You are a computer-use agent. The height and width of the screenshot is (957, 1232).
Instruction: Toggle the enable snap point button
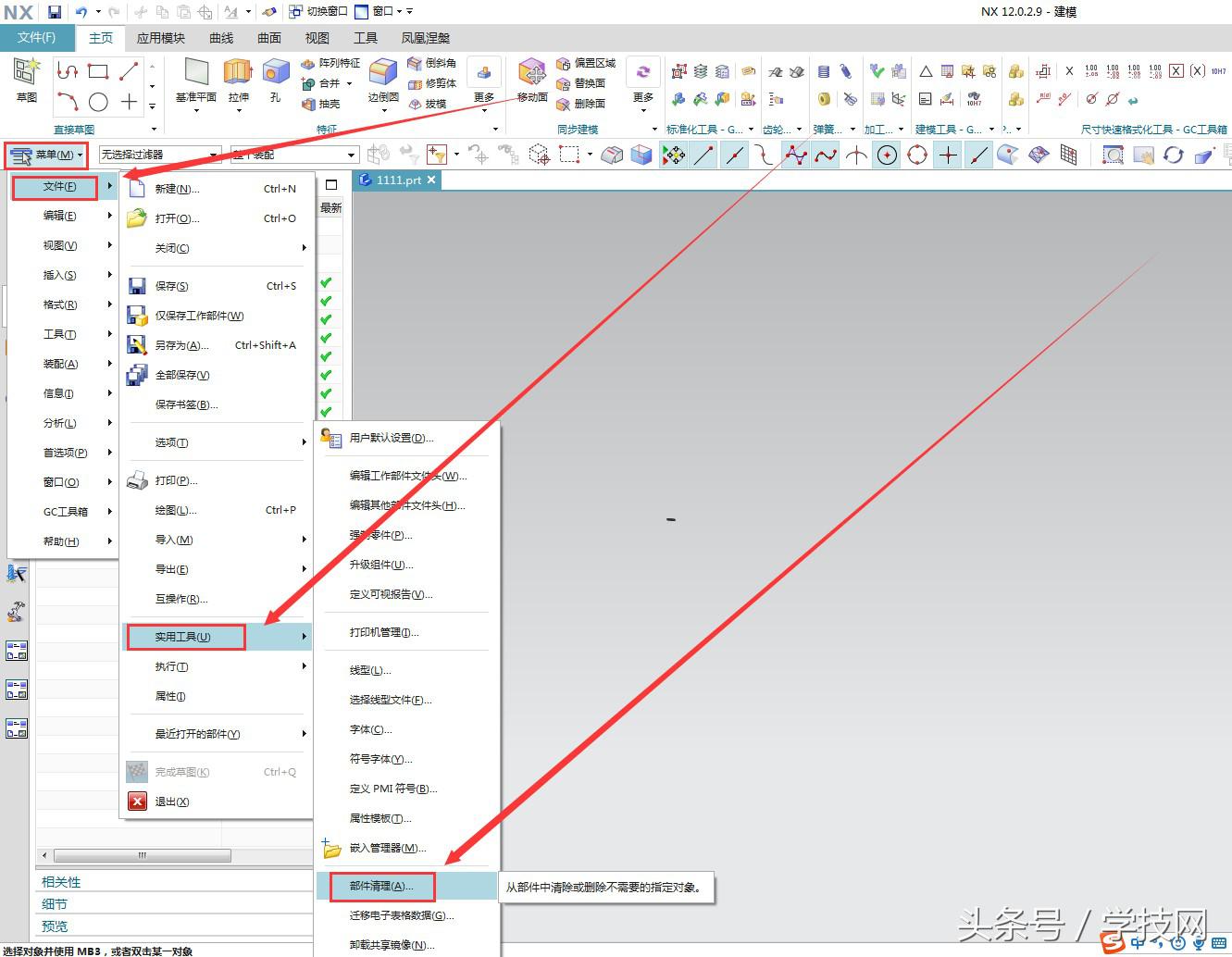point(673,155)
